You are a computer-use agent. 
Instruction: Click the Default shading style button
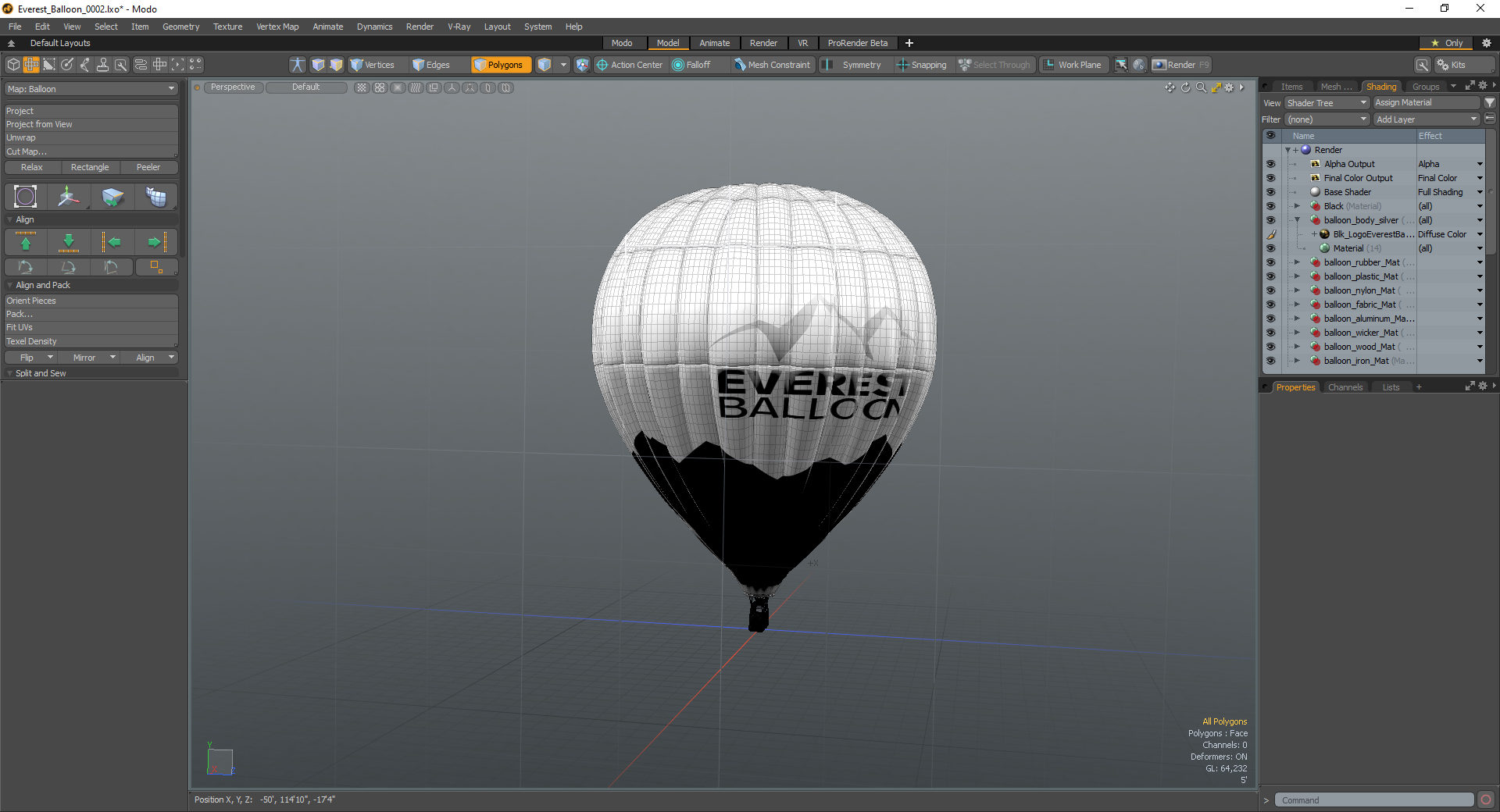click(306, 87)
